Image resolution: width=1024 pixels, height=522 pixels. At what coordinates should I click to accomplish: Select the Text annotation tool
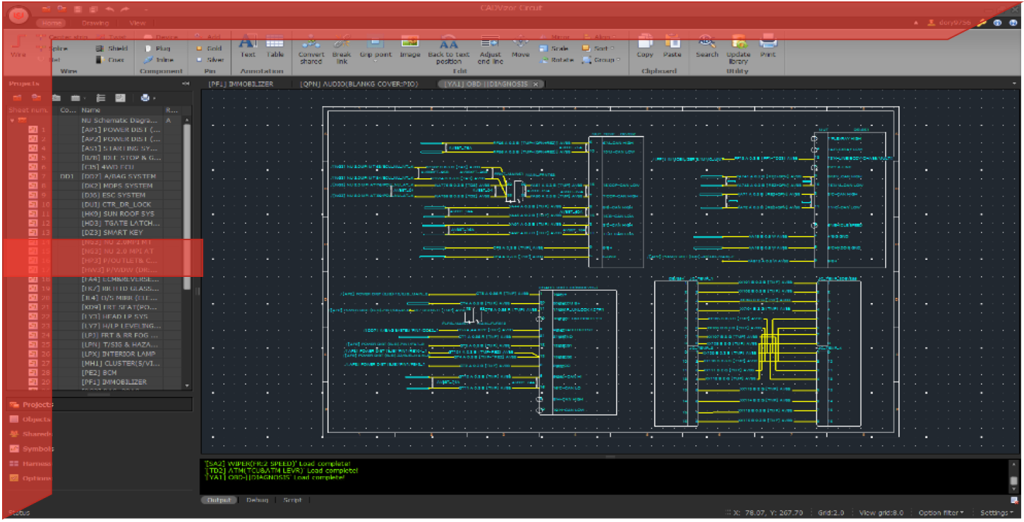pyautogui.click(x=247, y=47)
